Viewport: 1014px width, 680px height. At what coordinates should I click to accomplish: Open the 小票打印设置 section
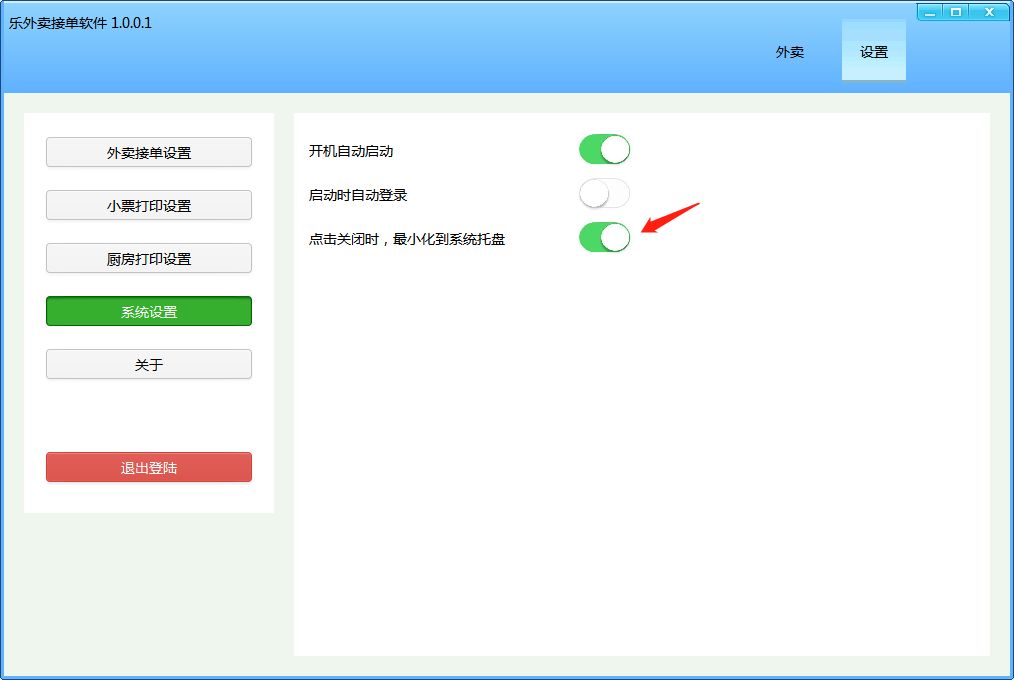pyautogui.click(x=149, y=205)
